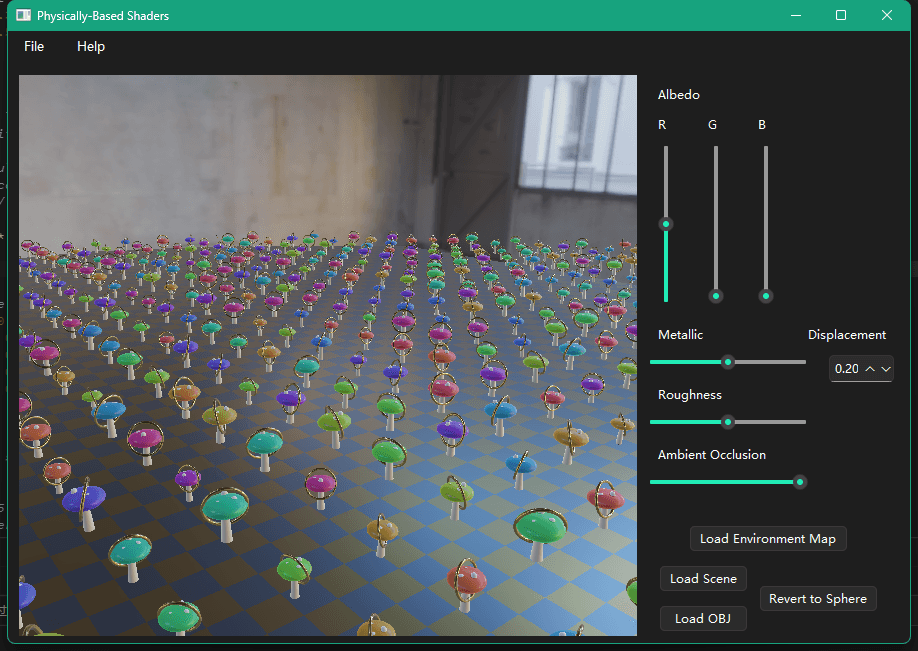Click the Load Environment Map button
Viewport: 918px width, 651px height.
point(768,539)
